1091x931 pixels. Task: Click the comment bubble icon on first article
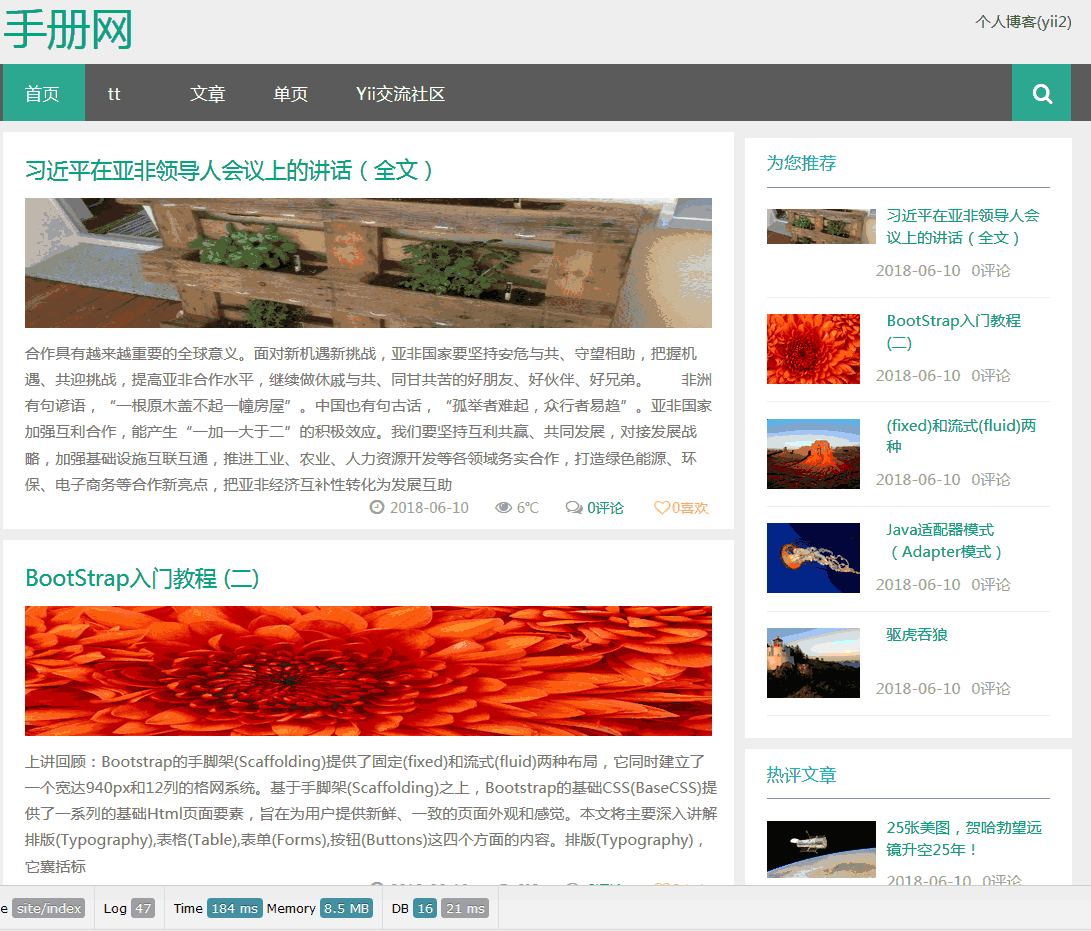coord(574,508)
